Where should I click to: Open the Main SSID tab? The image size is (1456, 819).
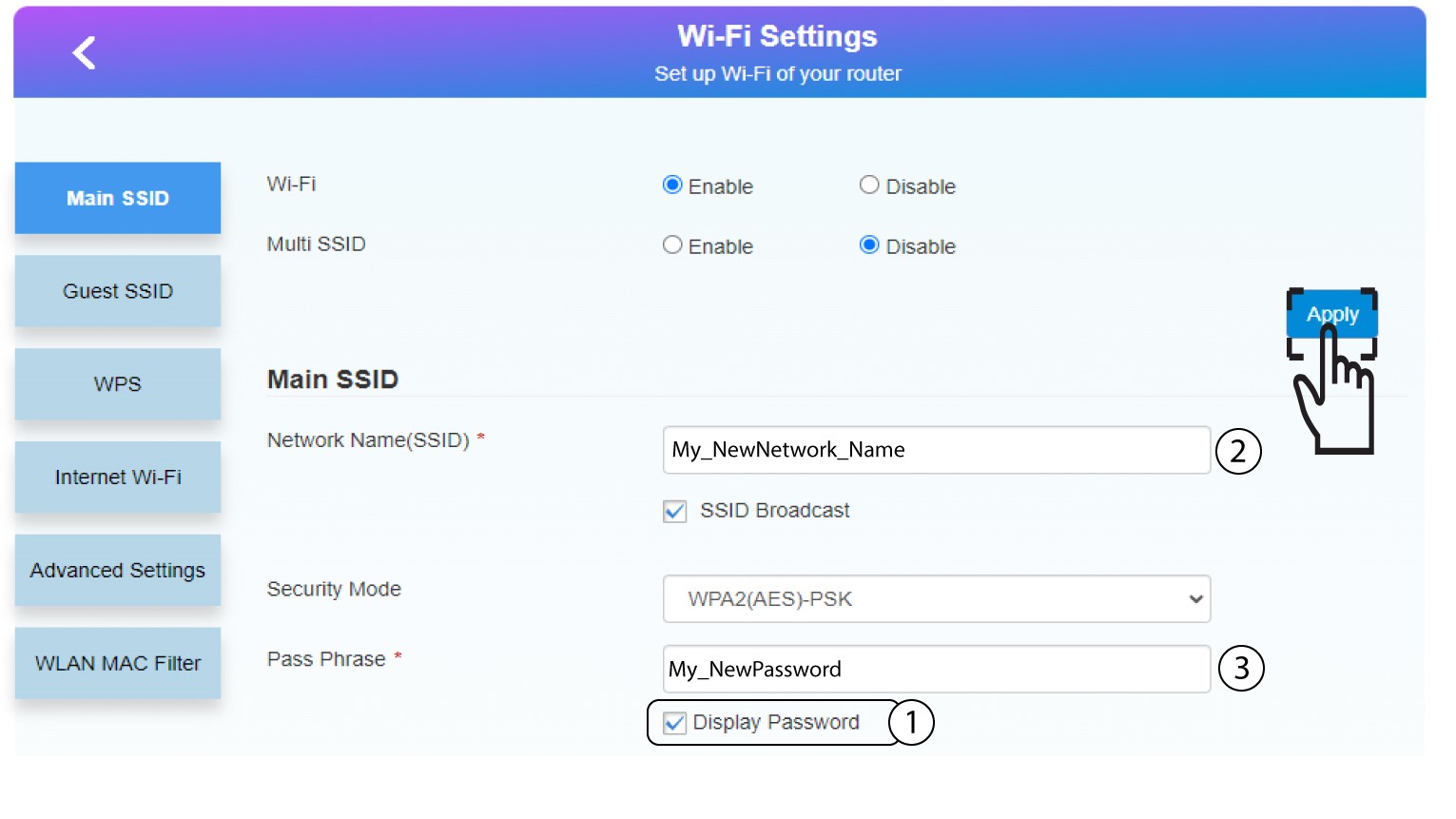tap(118, 198)
